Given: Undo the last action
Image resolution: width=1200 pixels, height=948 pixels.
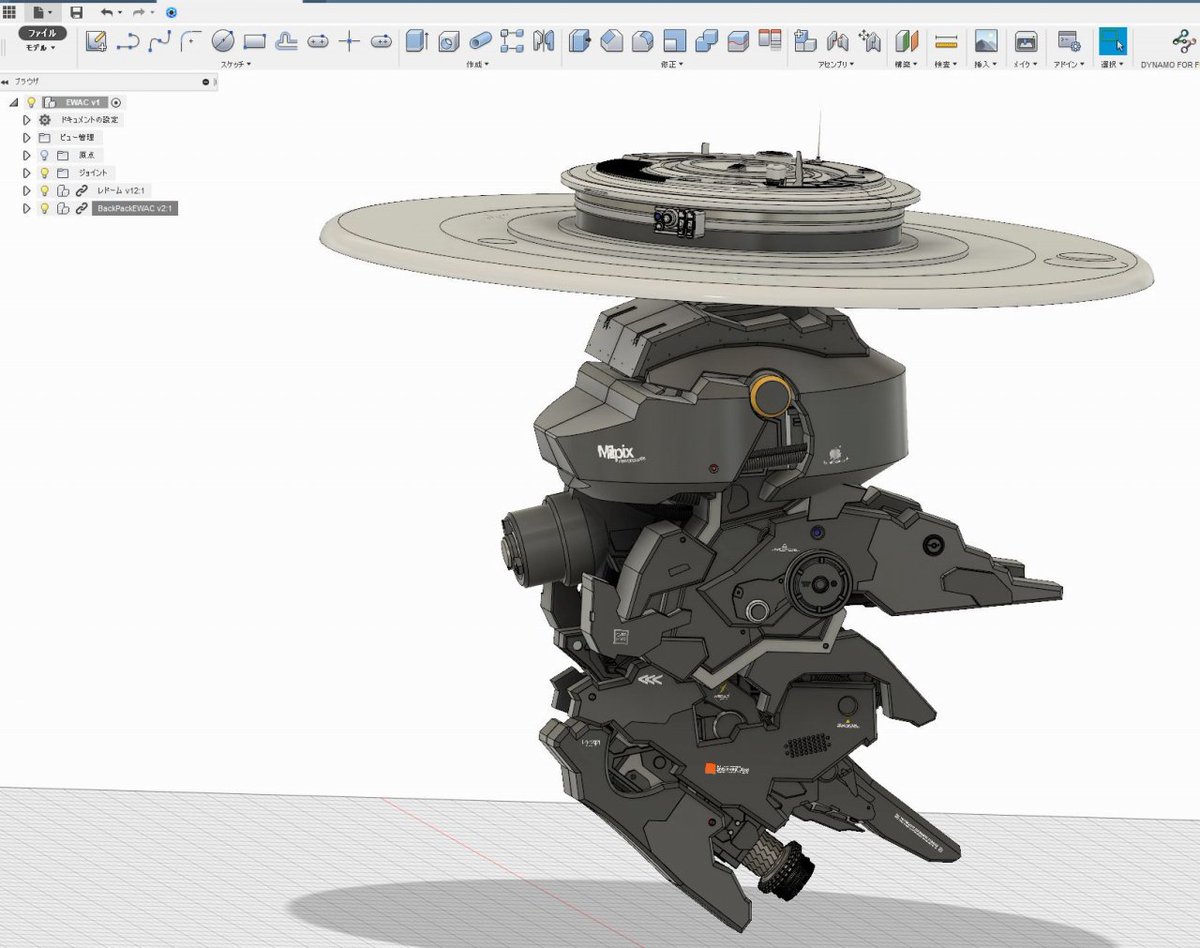Looking at the screenshot, I should pos(106,12).
